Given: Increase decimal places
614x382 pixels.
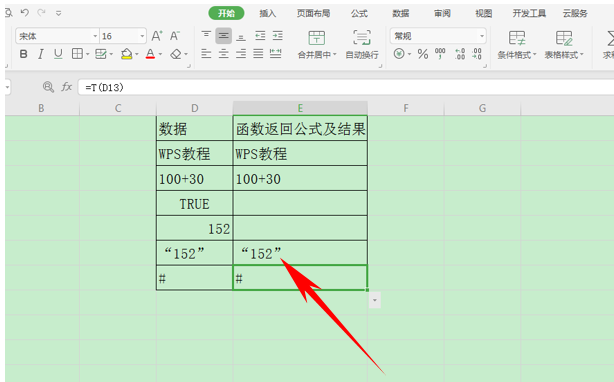Looking at the screenshot, I should pyautogui.click(x=460, y=54).
